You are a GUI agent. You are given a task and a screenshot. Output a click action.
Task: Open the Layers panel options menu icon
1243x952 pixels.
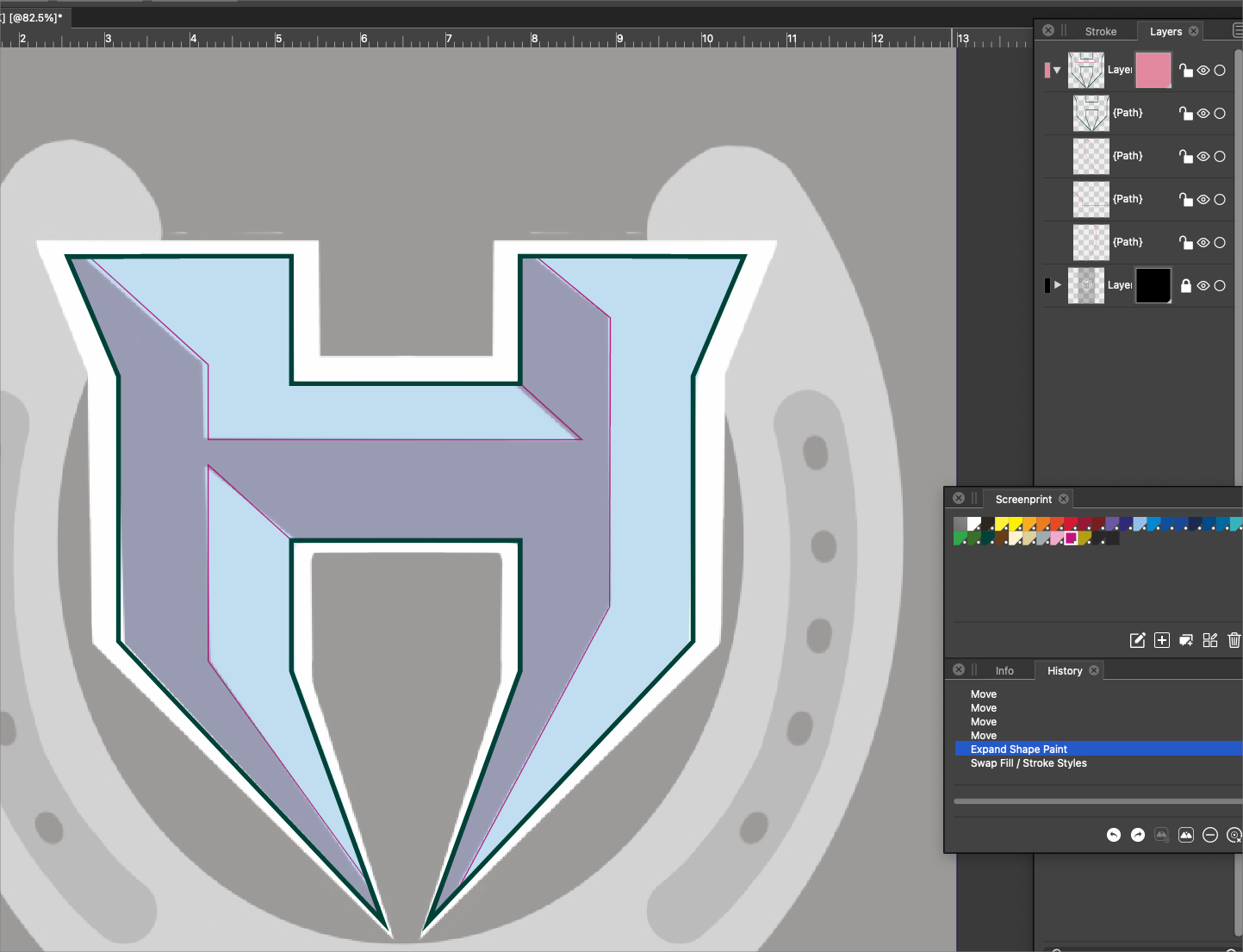[x=1237, y=31]
